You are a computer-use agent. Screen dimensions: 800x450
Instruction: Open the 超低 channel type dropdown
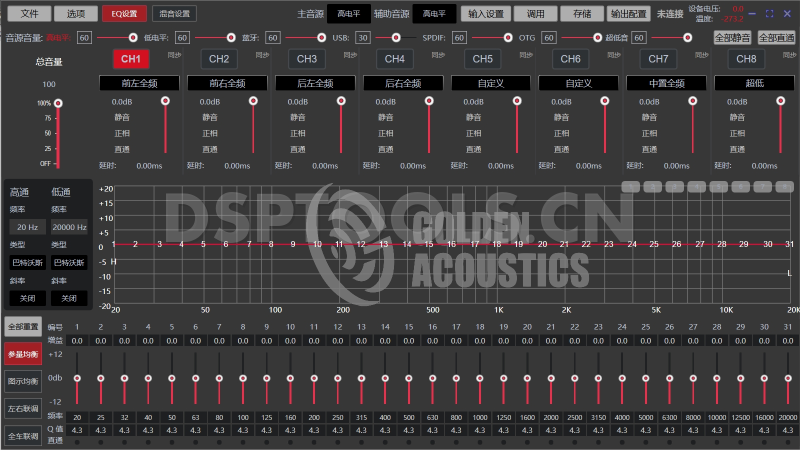(755, 83)
